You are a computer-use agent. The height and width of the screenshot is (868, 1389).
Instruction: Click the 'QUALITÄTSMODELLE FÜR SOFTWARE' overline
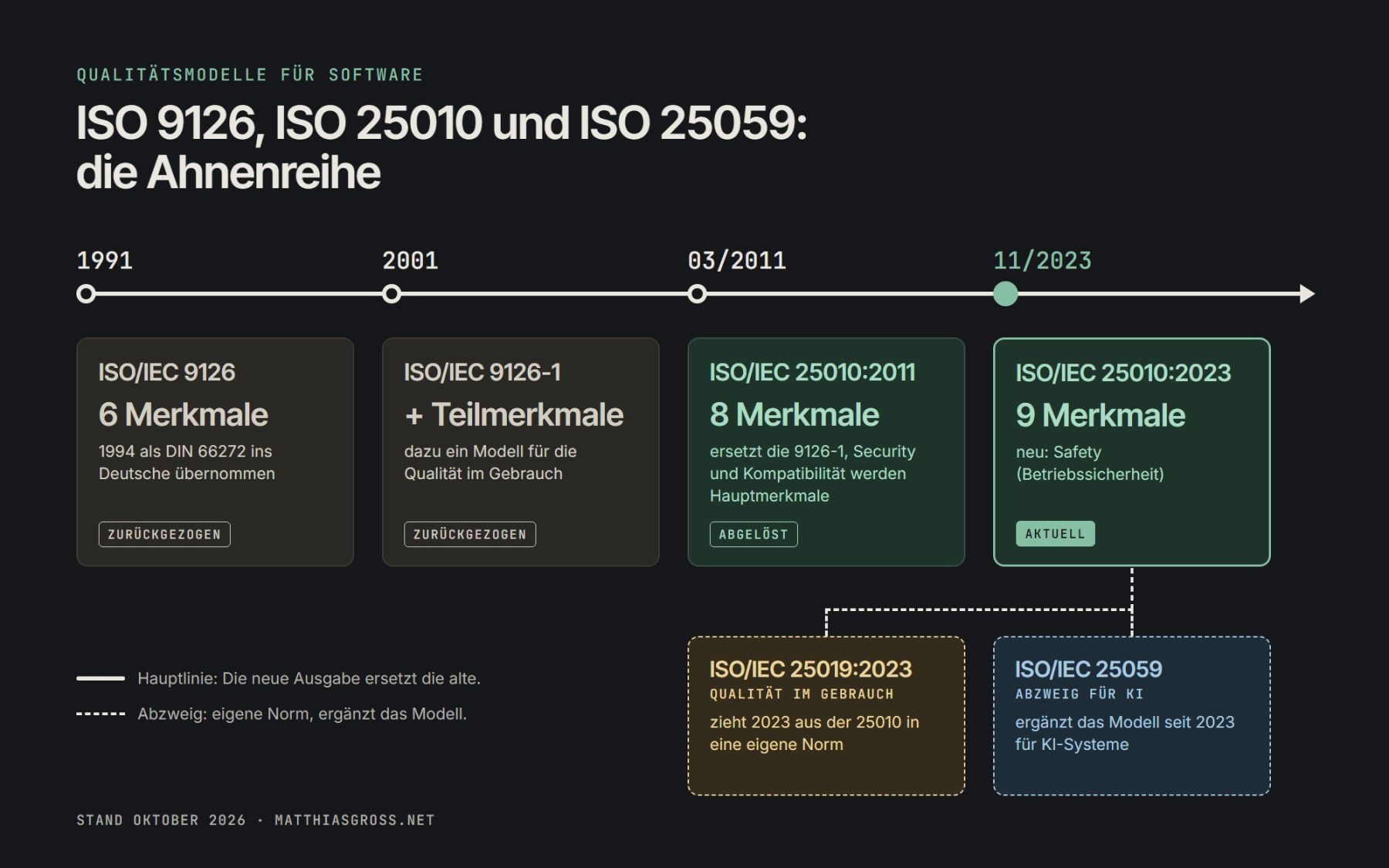click(x=250, y=75)
